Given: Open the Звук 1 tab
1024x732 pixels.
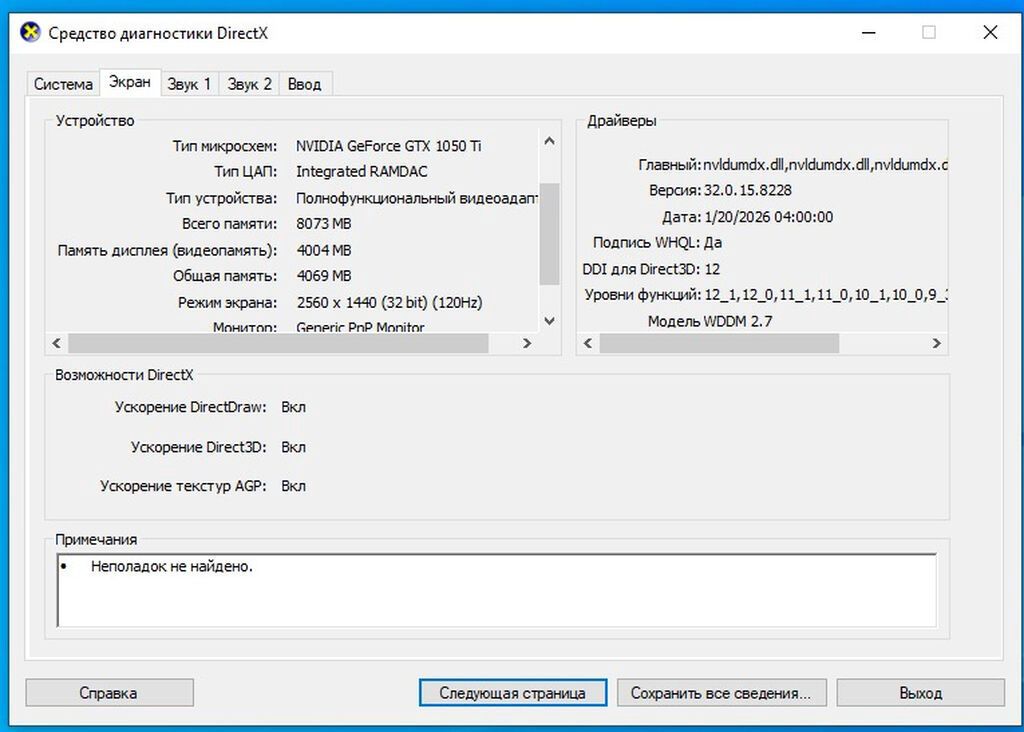Looking at the screenshot, I should pos(189,84).
